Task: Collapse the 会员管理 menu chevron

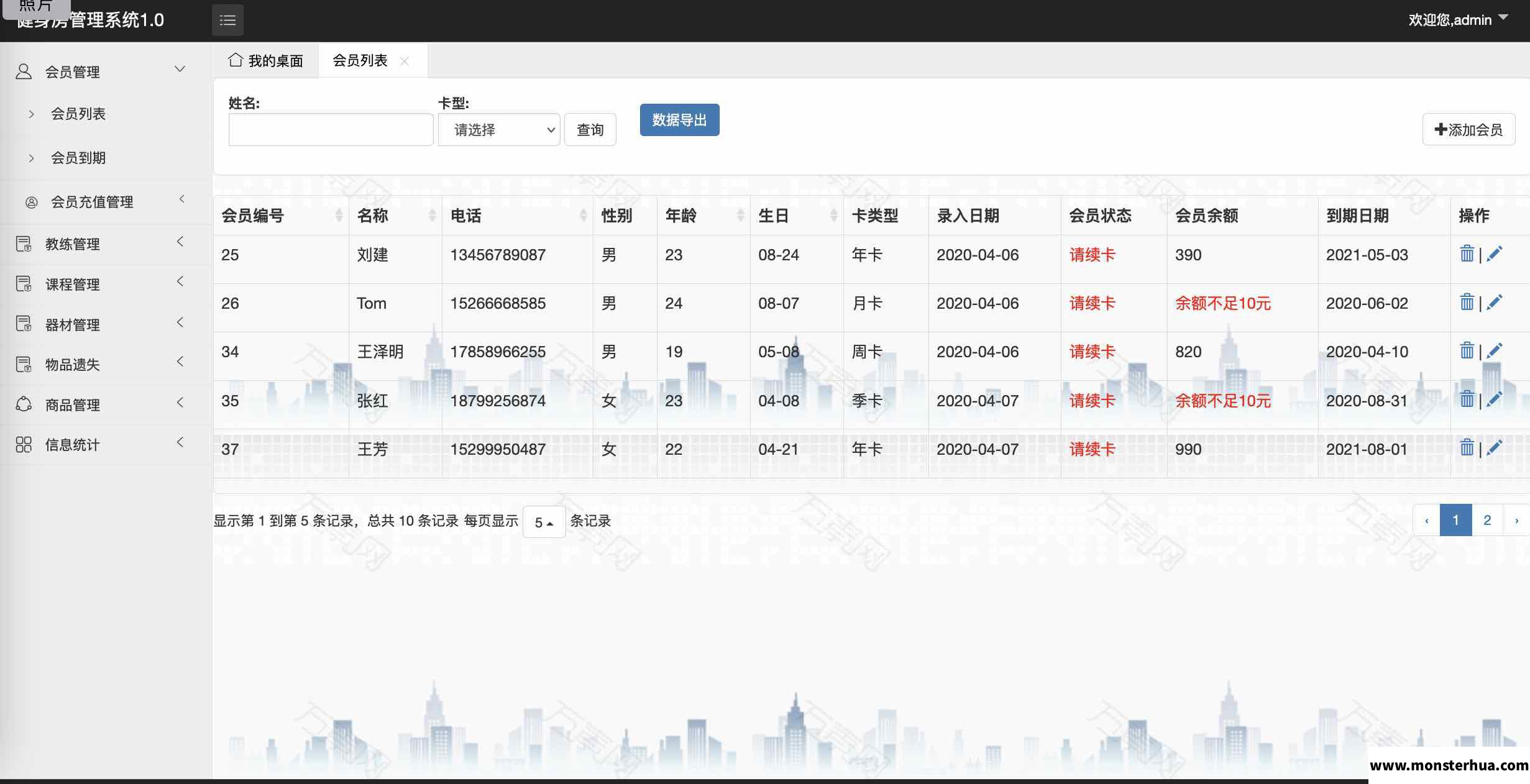Action: (x=180, y=69)
